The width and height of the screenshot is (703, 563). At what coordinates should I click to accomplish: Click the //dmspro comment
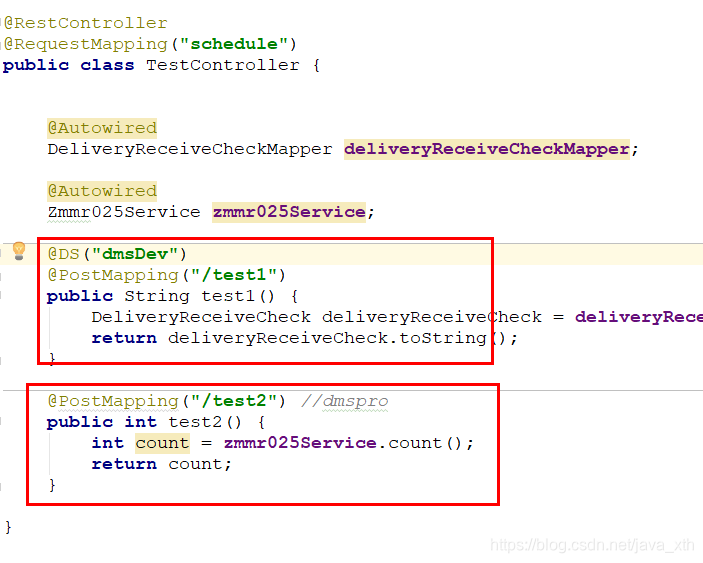pyautogui.click(x=344, y=401)
